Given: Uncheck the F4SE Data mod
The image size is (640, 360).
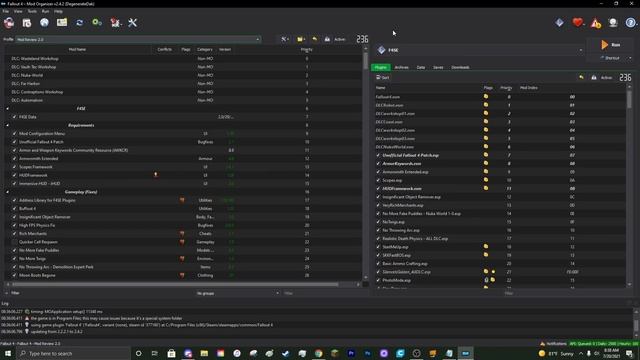Looking at the screenshot, I should tap(14, 117).
